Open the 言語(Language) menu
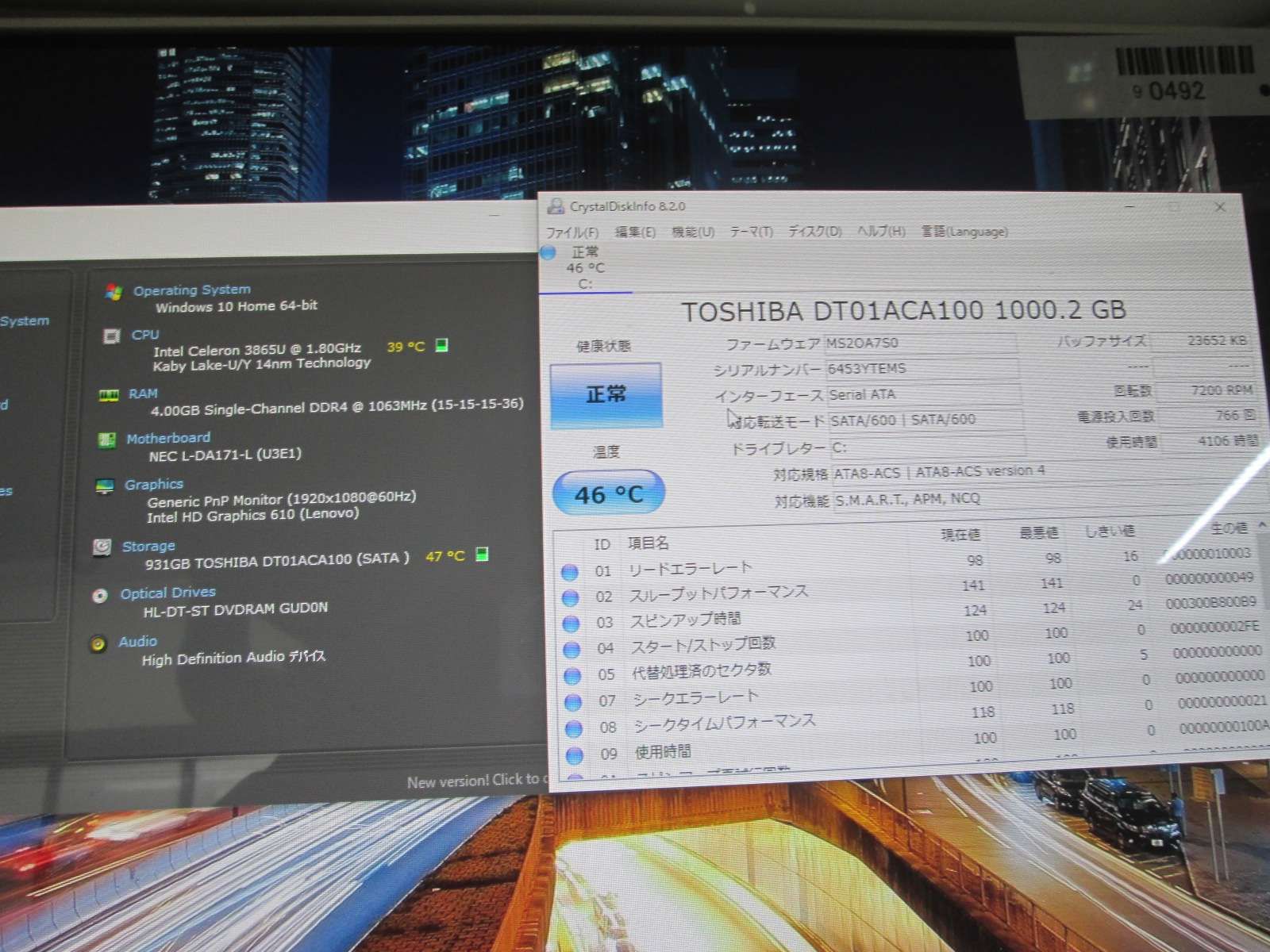Screen dimensions: 1270x952 964,232
